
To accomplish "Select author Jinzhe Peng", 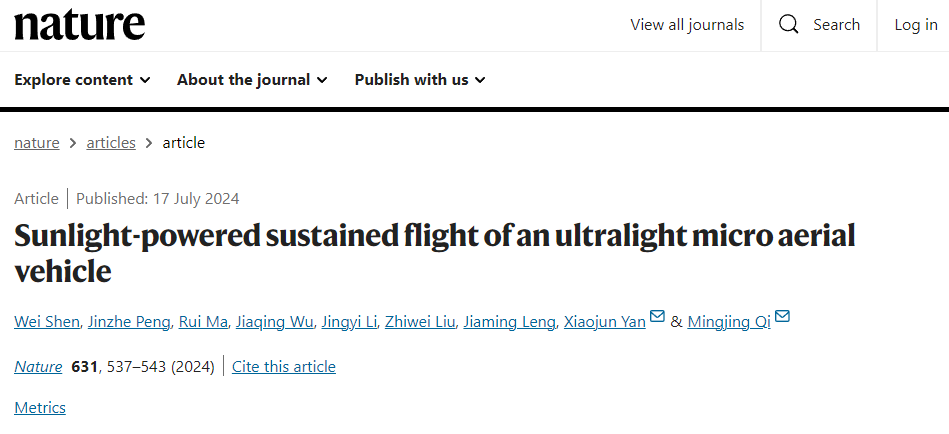I will coord(129,322).
